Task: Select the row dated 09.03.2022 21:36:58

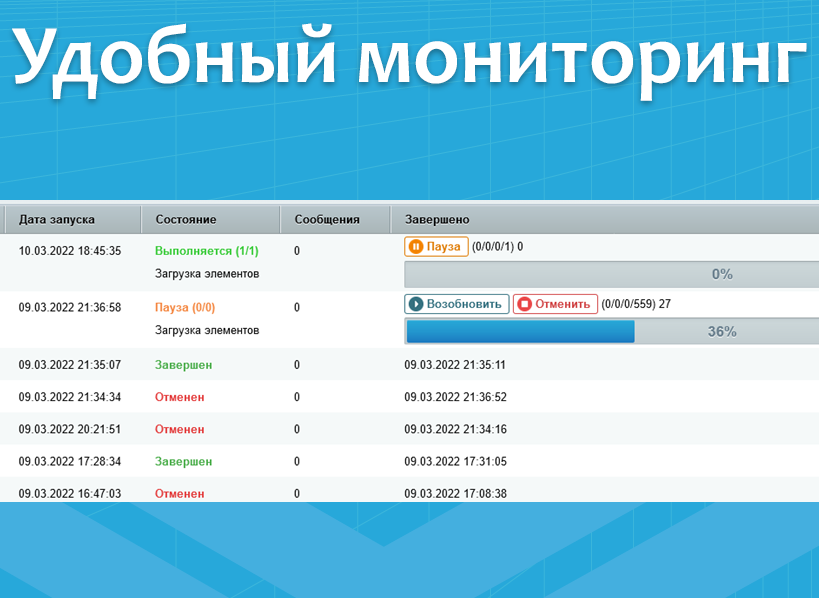Action: coord(70,307)
